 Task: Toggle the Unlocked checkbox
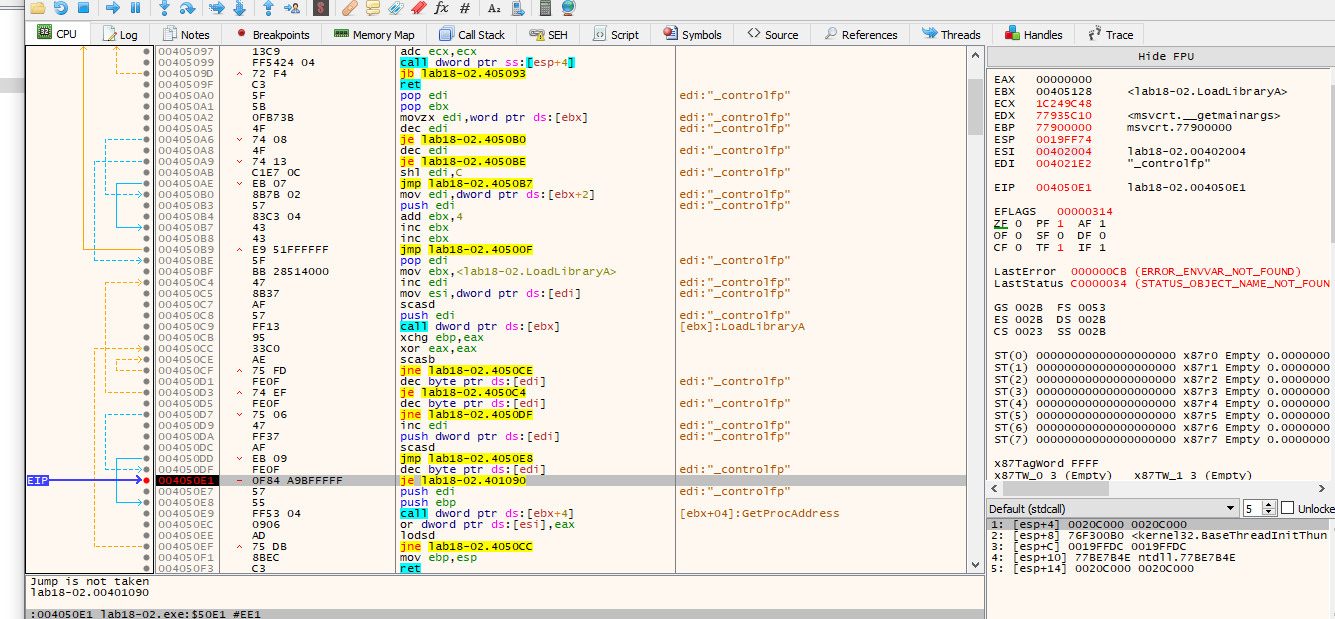pyautogui.click(x=1287, y=508)
